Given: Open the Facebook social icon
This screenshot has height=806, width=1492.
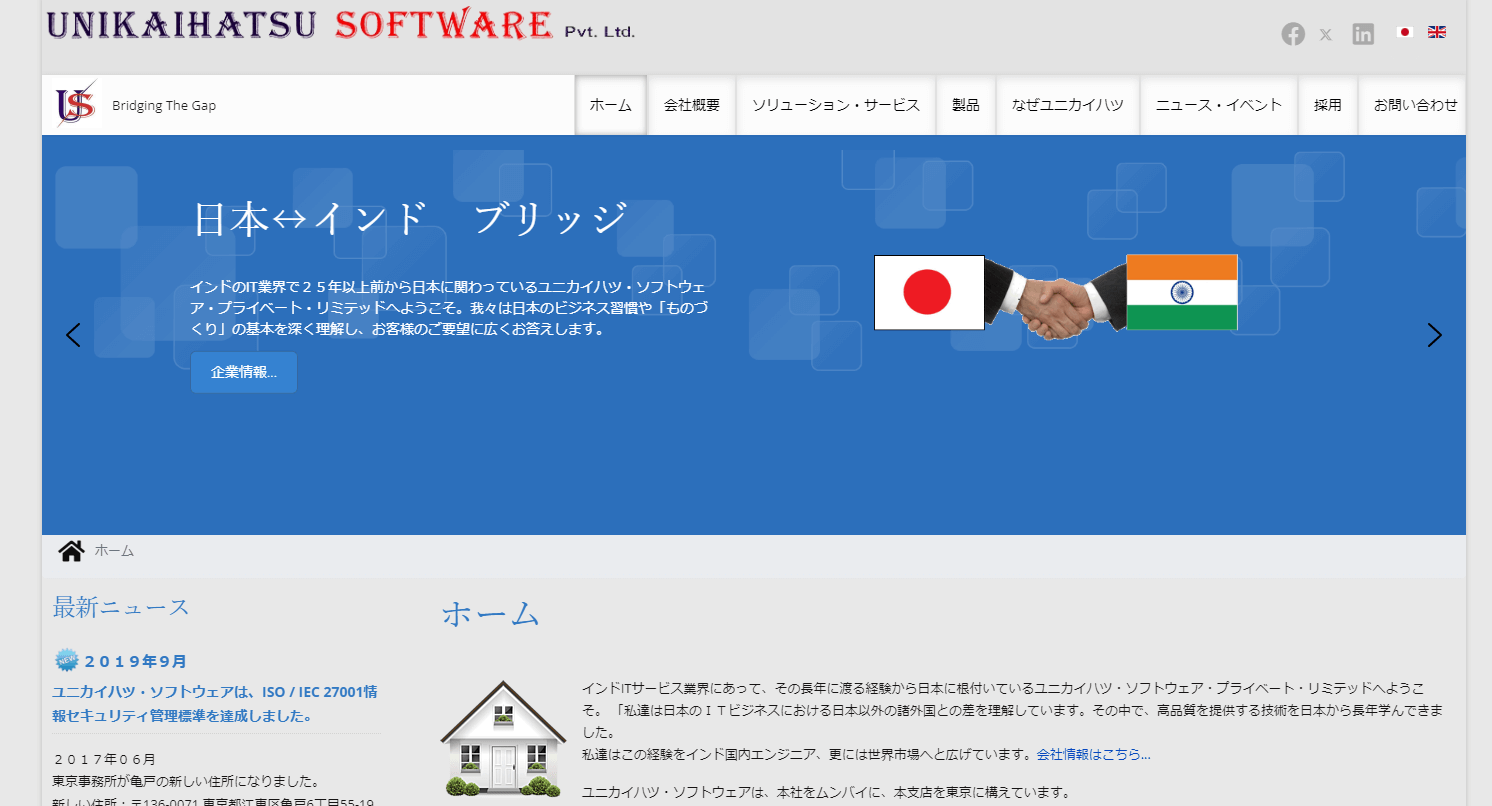Looking at the screenshot, I should [x=1293, y=34].
